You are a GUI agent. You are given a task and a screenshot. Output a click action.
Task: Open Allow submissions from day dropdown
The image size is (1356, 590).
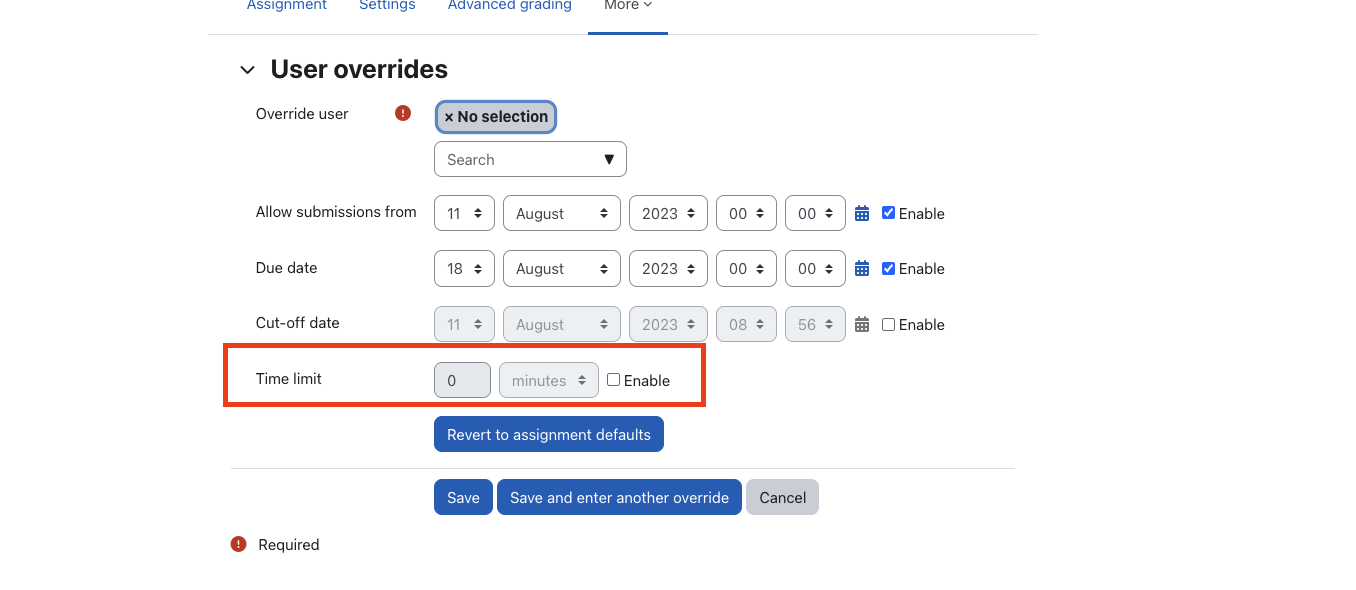464,214
